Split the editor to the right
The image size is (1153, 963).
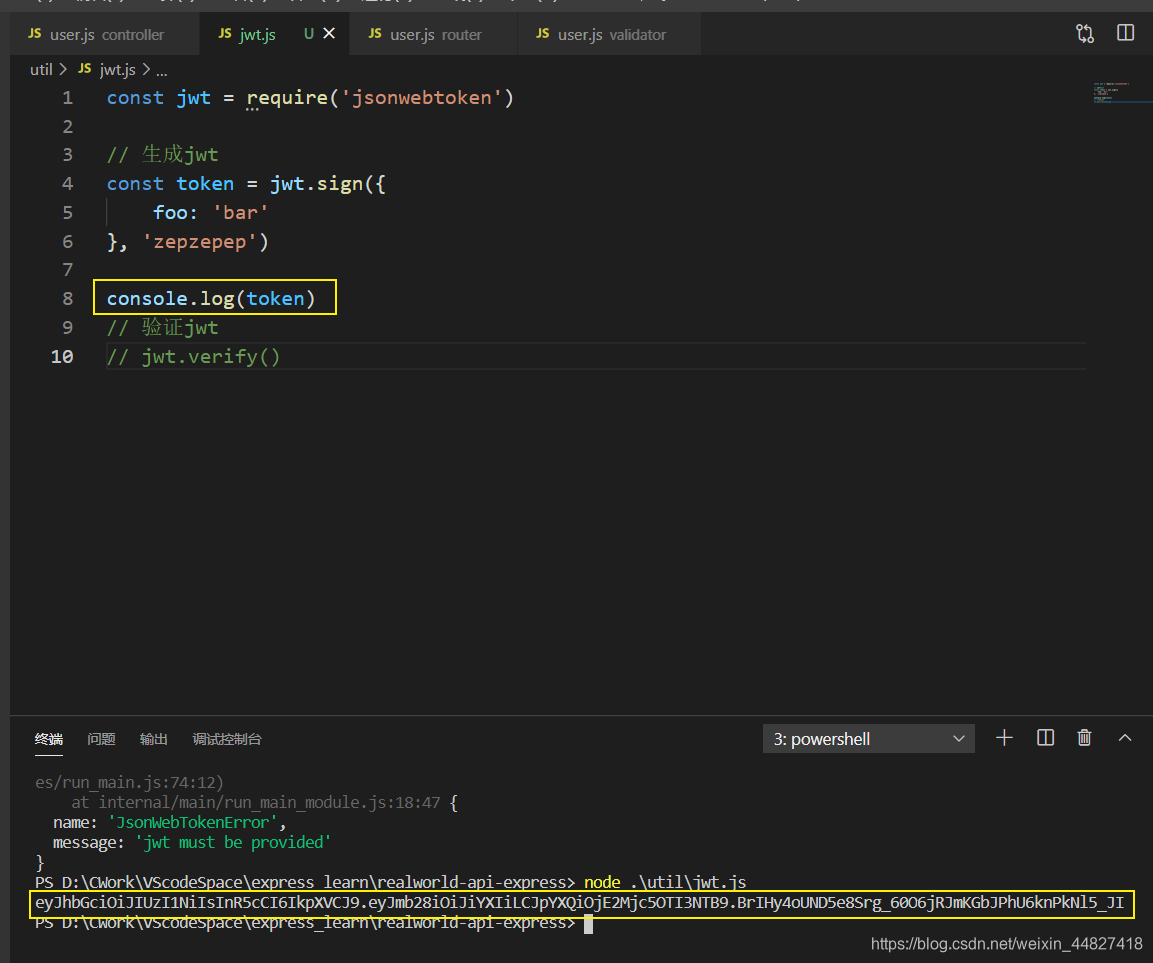[1125, 32]
